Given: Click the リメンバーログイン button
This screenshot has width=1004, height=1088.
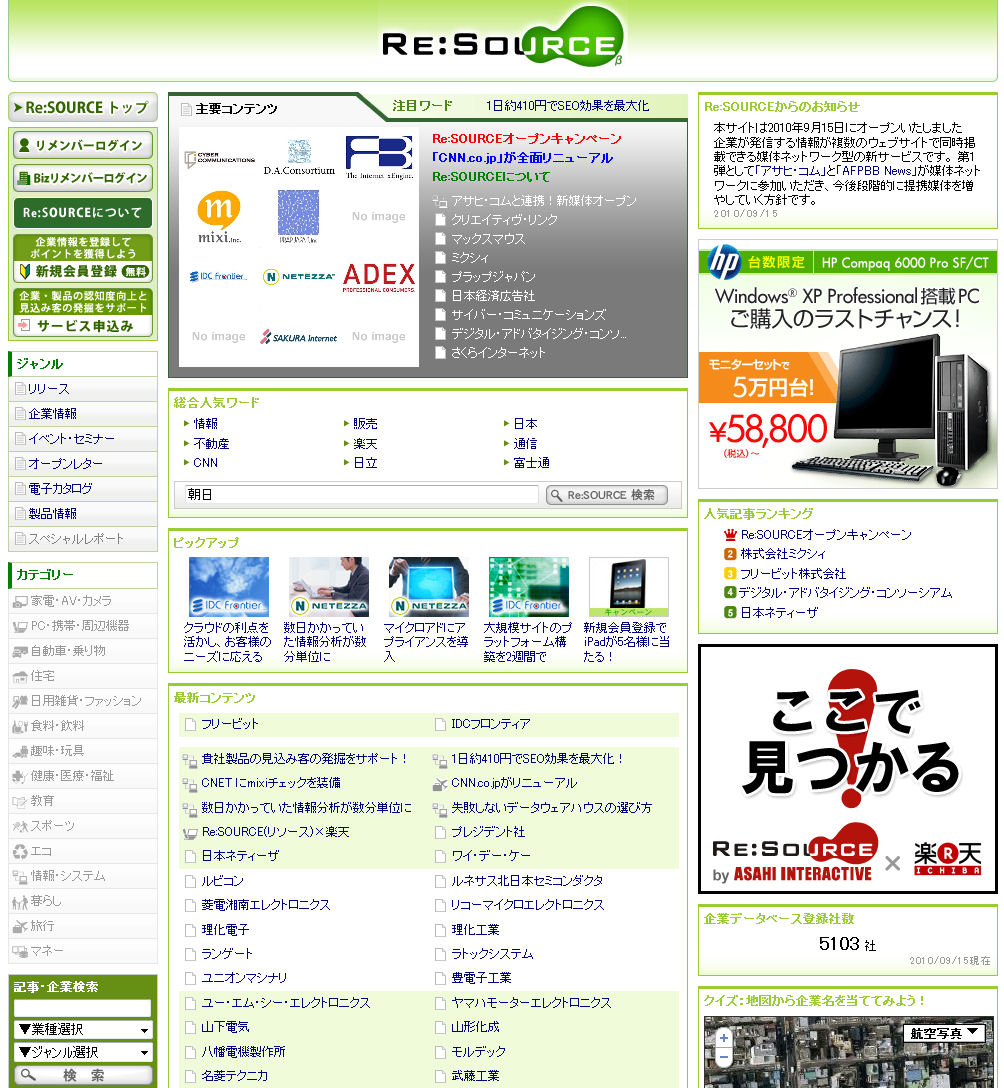Looking at the screenshot, I should pos(83,146).
